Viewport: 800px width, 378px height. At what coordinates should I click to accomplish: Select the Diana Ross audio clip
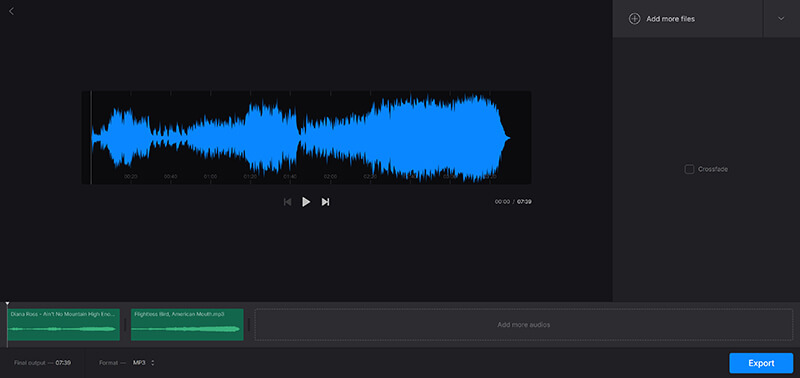[64, 324]
